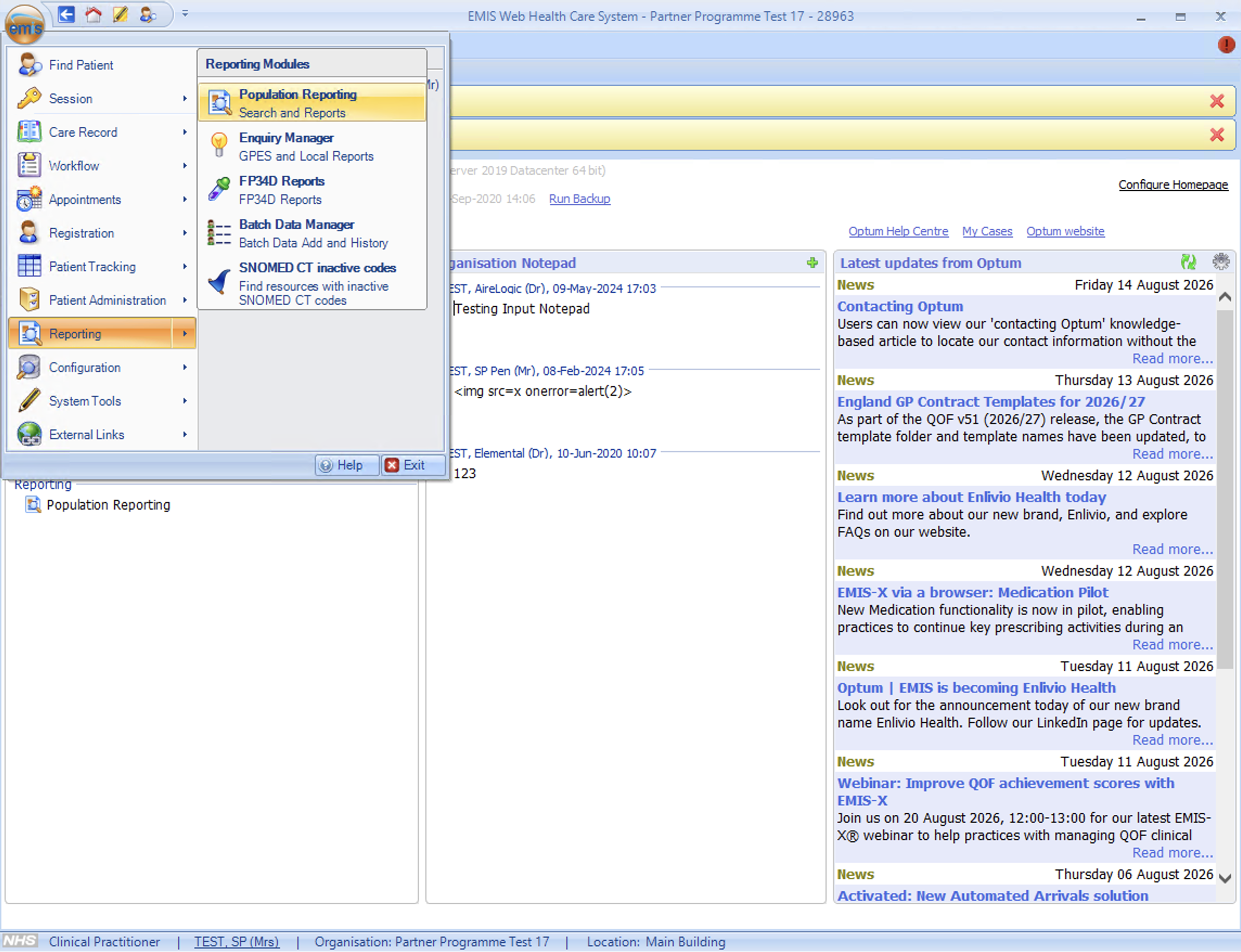Image resolution: width=1241 pixels, height=952 pixels.
Task: Open the Optum updates settings gear
Action: (x=1220, y=262)
